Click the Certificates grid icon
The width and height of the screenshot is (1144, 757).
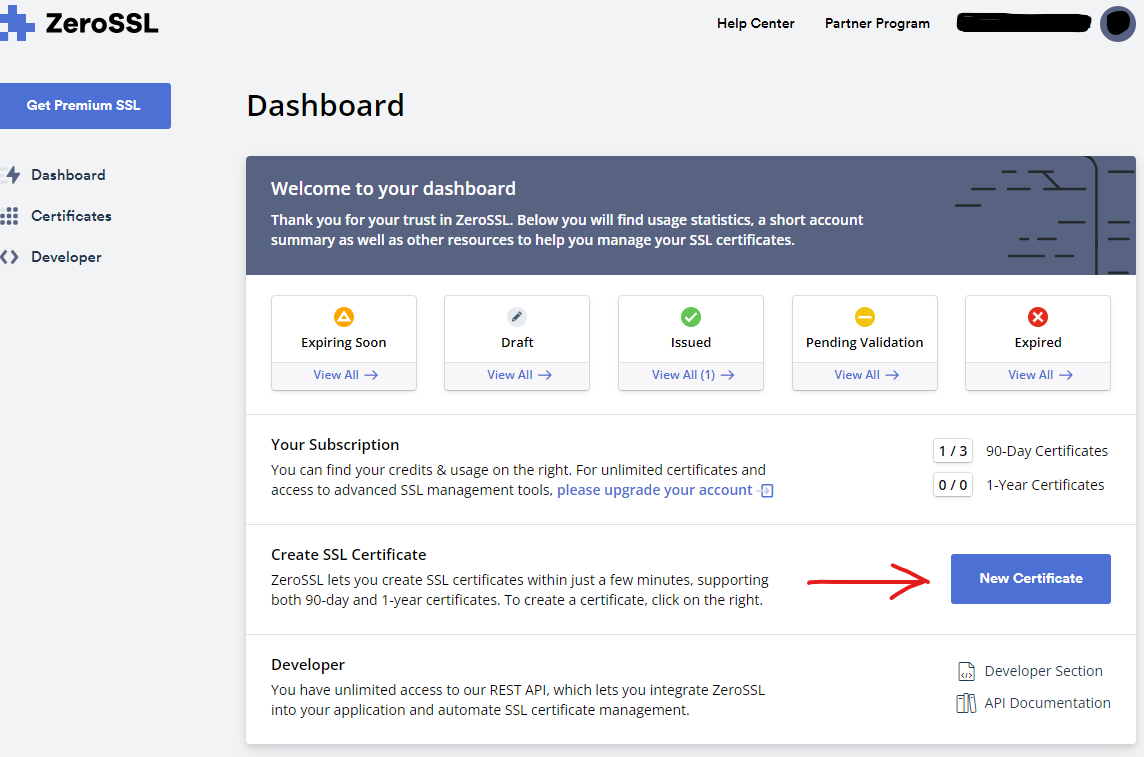pyautogui.click(x=10, y=216)
